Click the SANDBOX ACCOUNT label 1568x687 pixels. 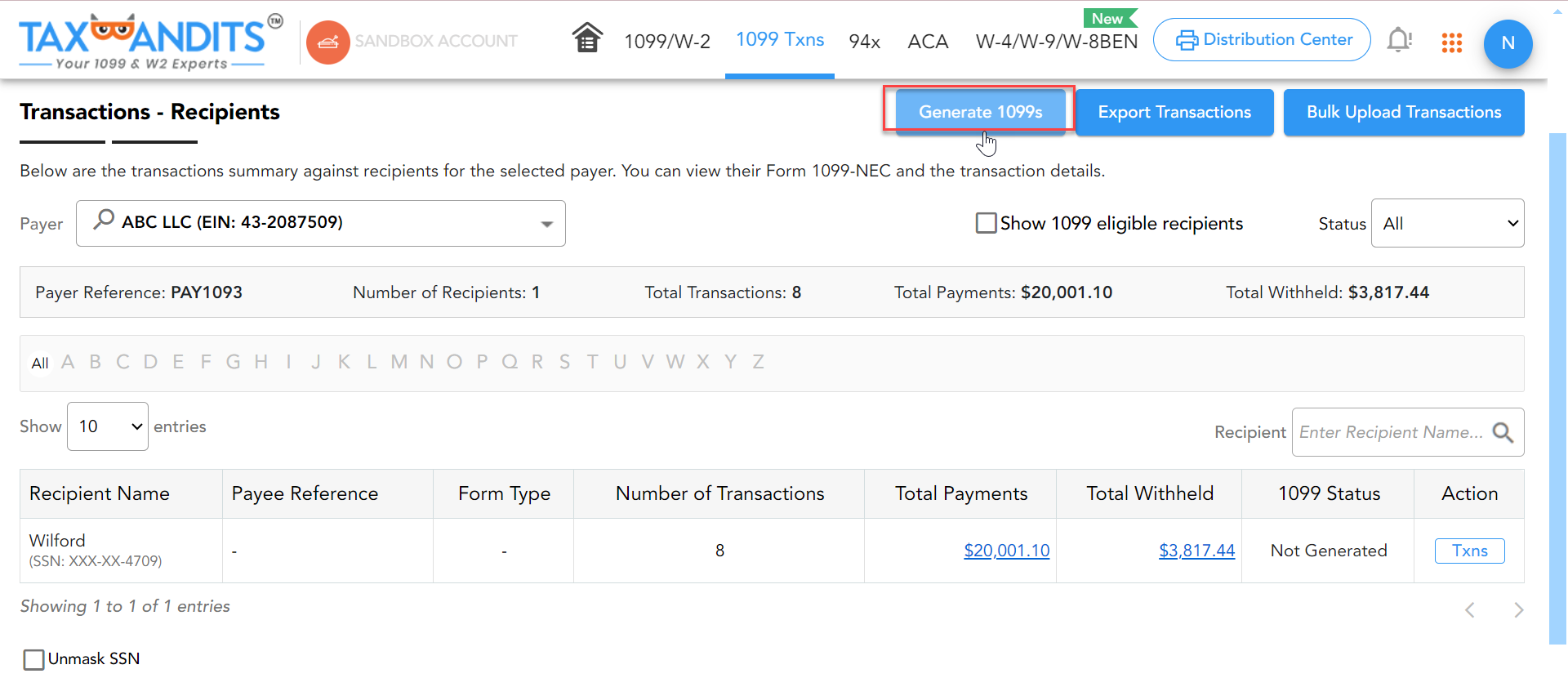coord(436,41)
